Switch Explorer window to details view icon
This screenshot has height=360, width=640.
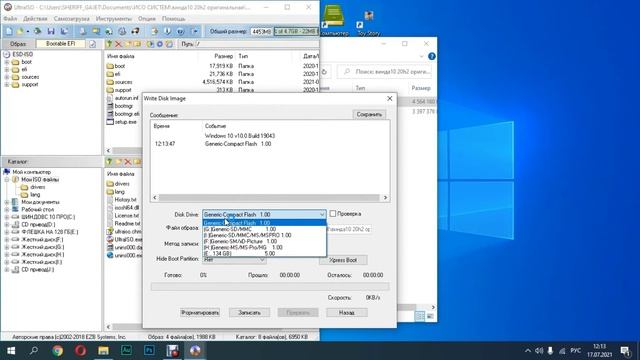420,316
